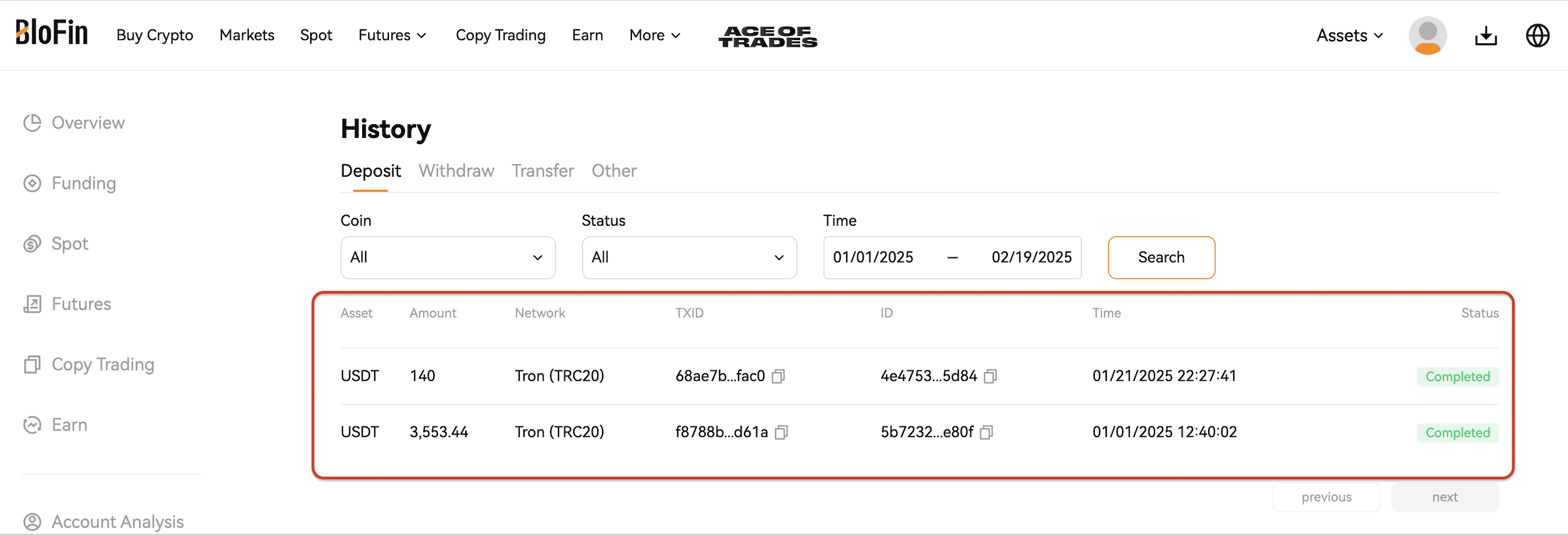The image size is (1568, 535).
Task: Open Funding in the sidebar
Action: point(84,183)
